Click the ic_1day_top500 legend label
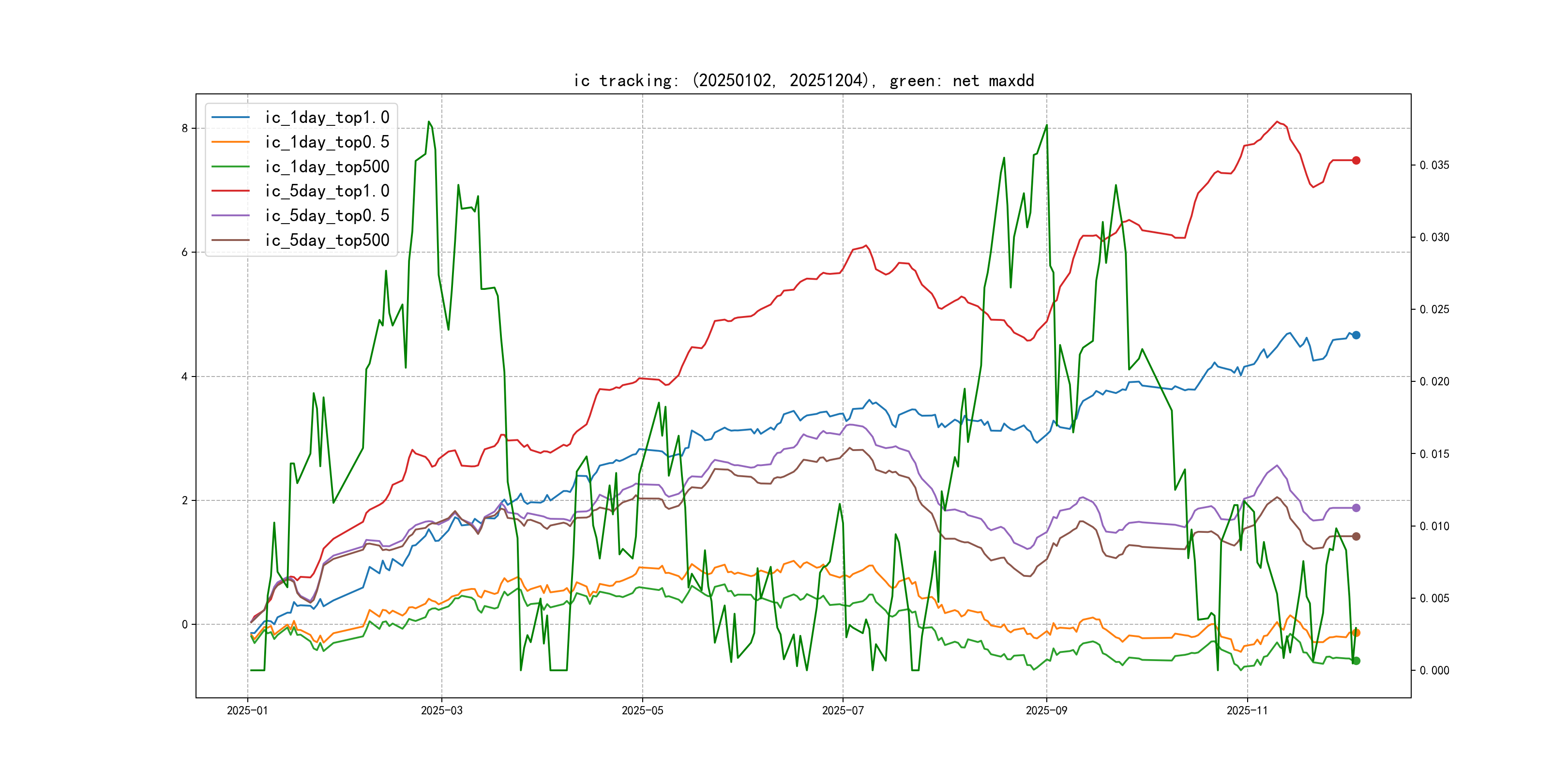This screenshot has width=1568, height=784. click(327, 167)
